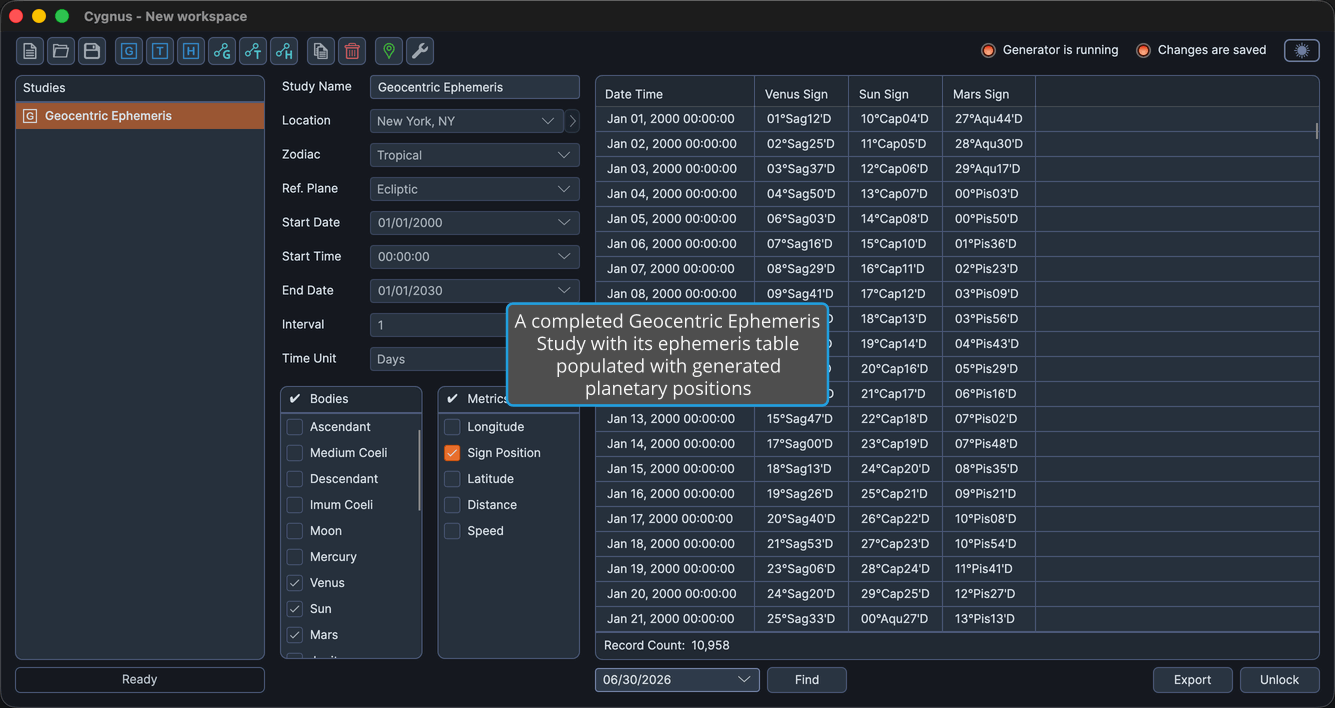Click the G aspects graph toolbar icon

point(222,51)
